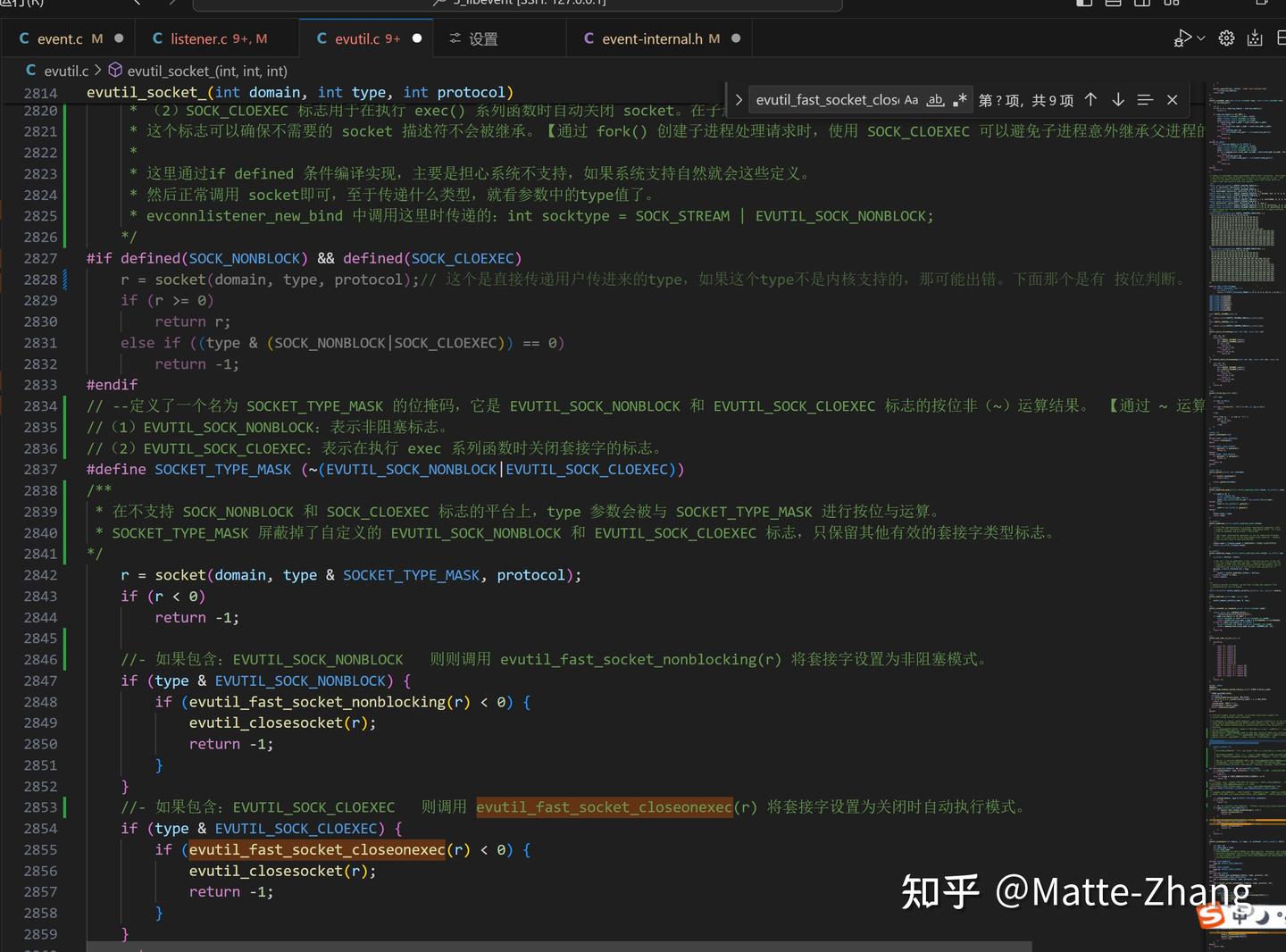Click evutil_socket_ symbol in breadcrumb
Viewport: 1286px width, 952px height.
click(207, 71)
